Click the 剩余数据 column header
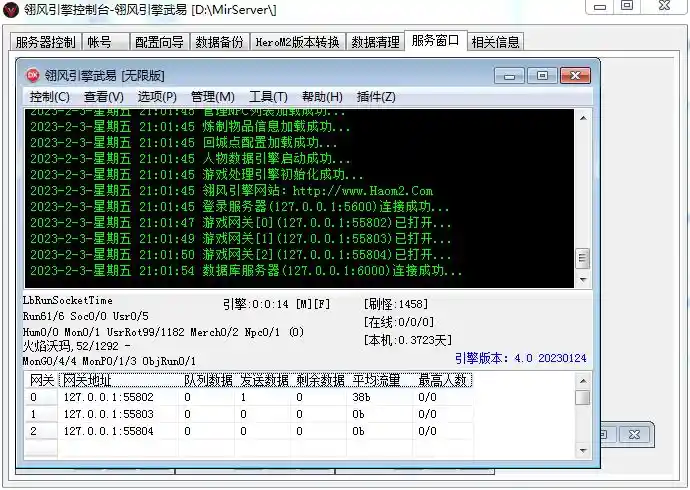The image size is (690, 490). point(319,380)
